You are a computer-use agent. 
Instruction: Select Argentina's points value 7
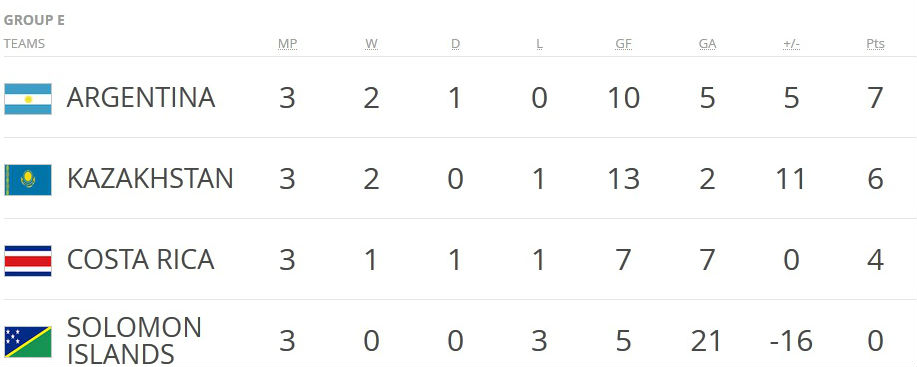click(x=875, y=98)
